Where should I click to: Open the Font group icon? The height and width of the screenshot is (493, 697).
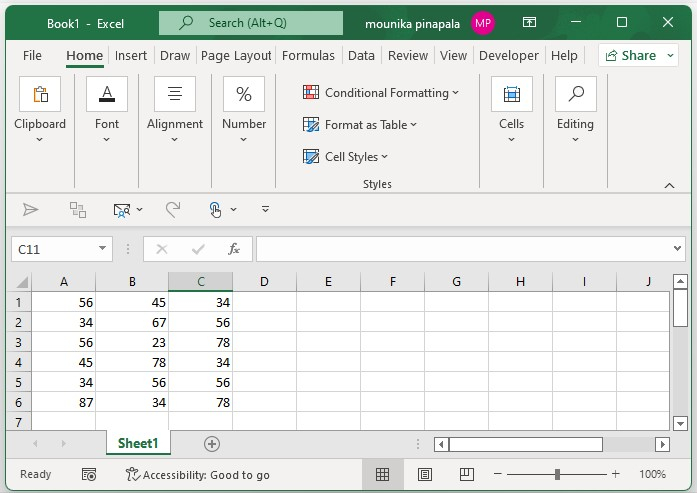[x=107, y=95]
